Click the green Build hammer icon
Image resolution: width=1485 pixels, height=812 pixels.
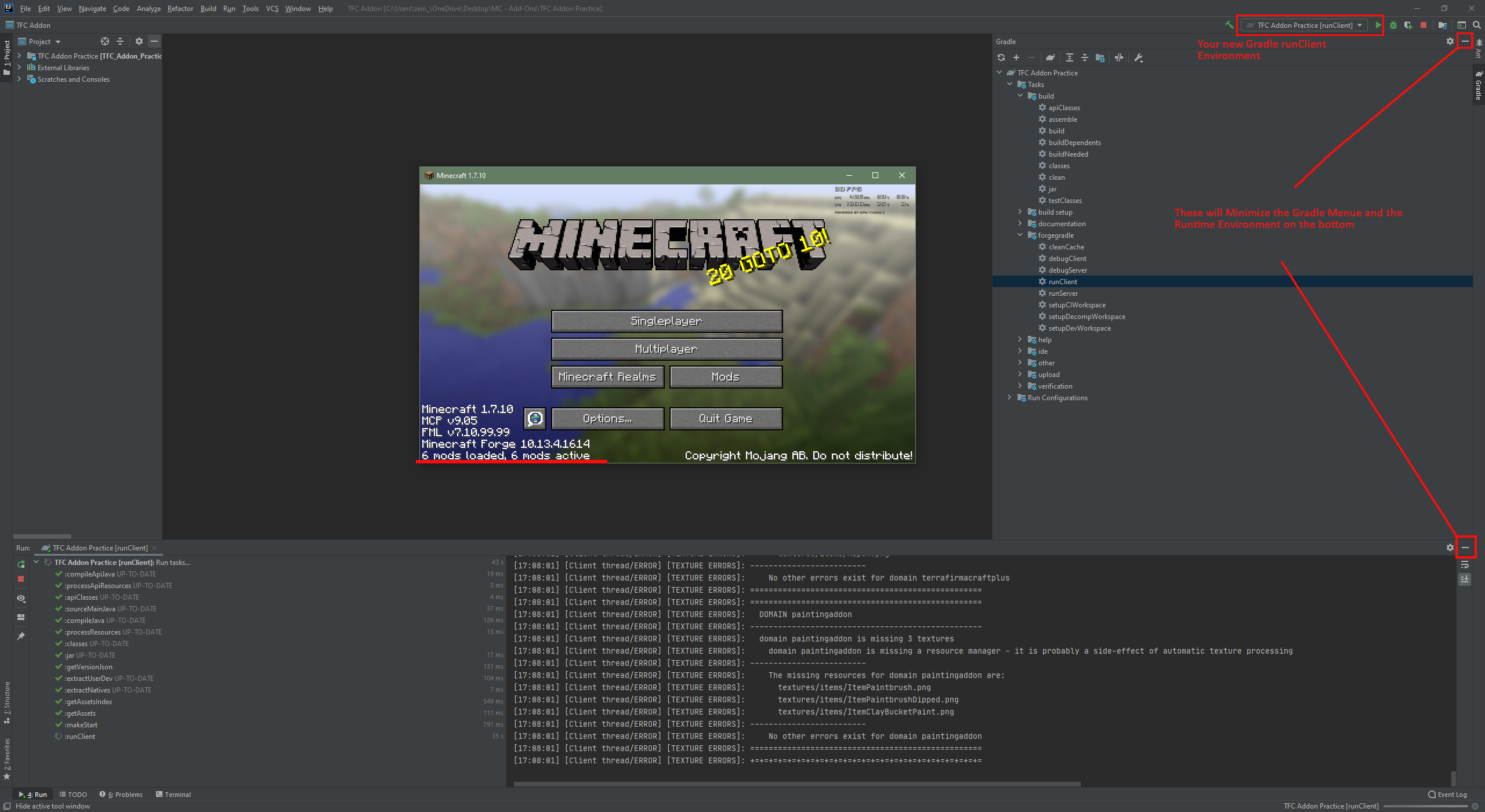point(1229,25)
